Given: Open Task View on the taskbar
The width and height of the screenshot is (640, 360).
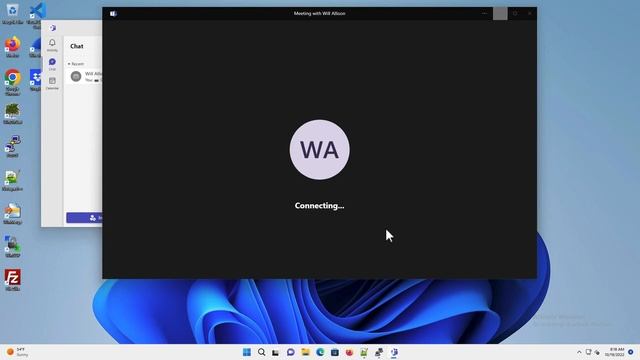Looking at the screenshot, I should pos(276,352).
